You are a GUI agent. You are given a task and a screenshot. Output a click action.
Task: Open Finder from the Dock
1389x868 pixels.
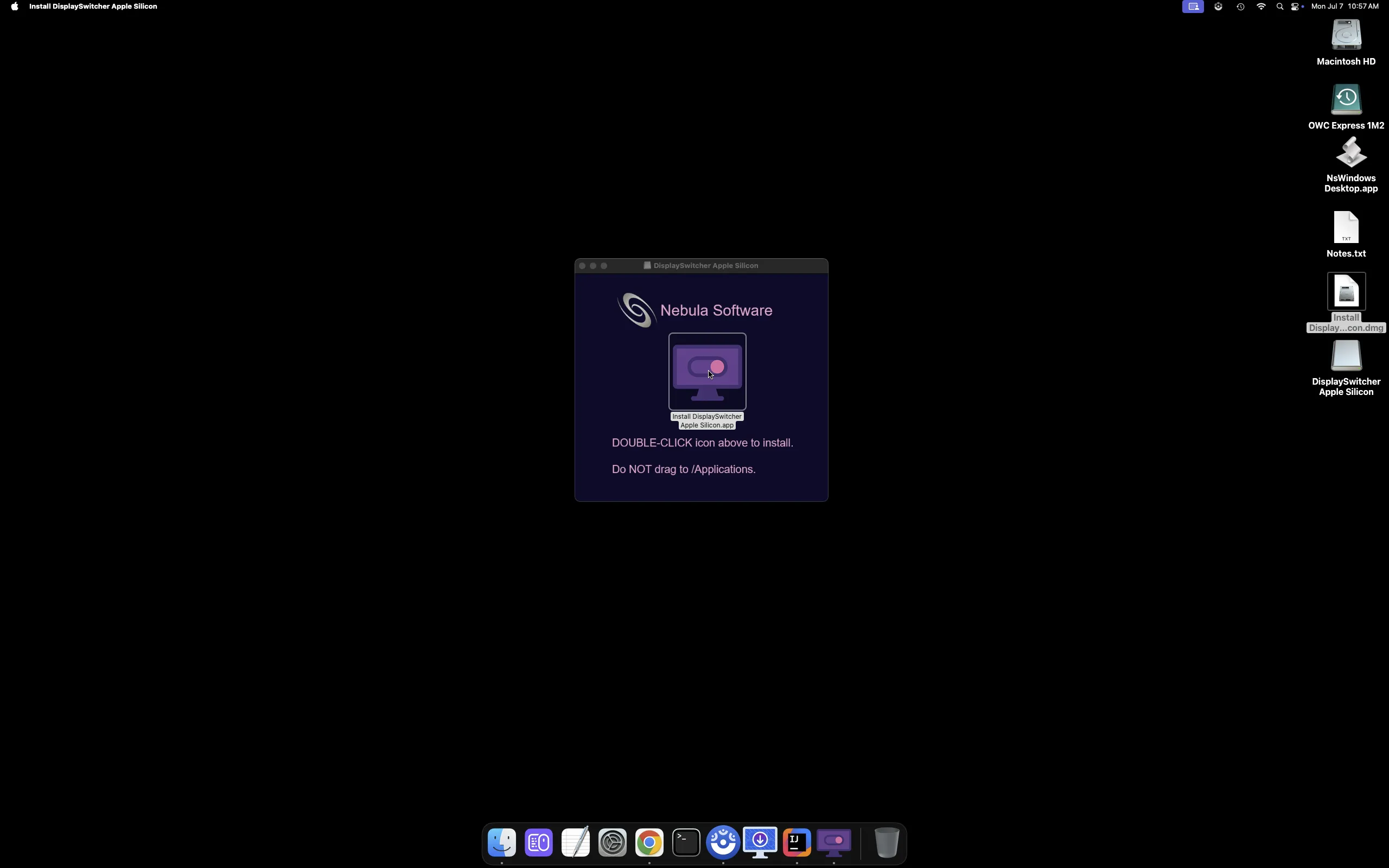coord(502,843)
